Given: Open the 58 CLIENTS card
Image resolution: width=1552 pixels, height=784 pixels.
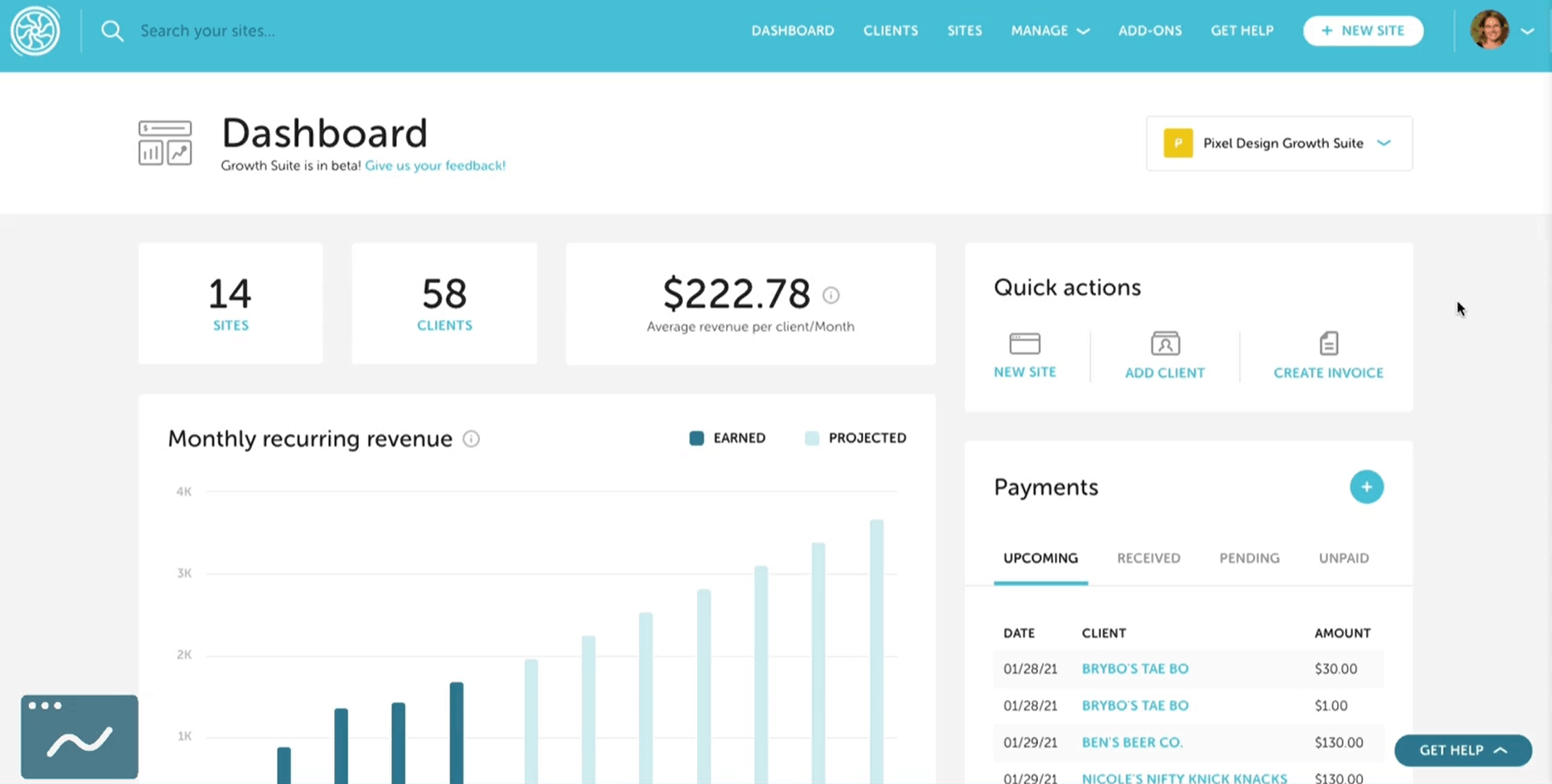Looking at the screenshot, I should 445,303.
